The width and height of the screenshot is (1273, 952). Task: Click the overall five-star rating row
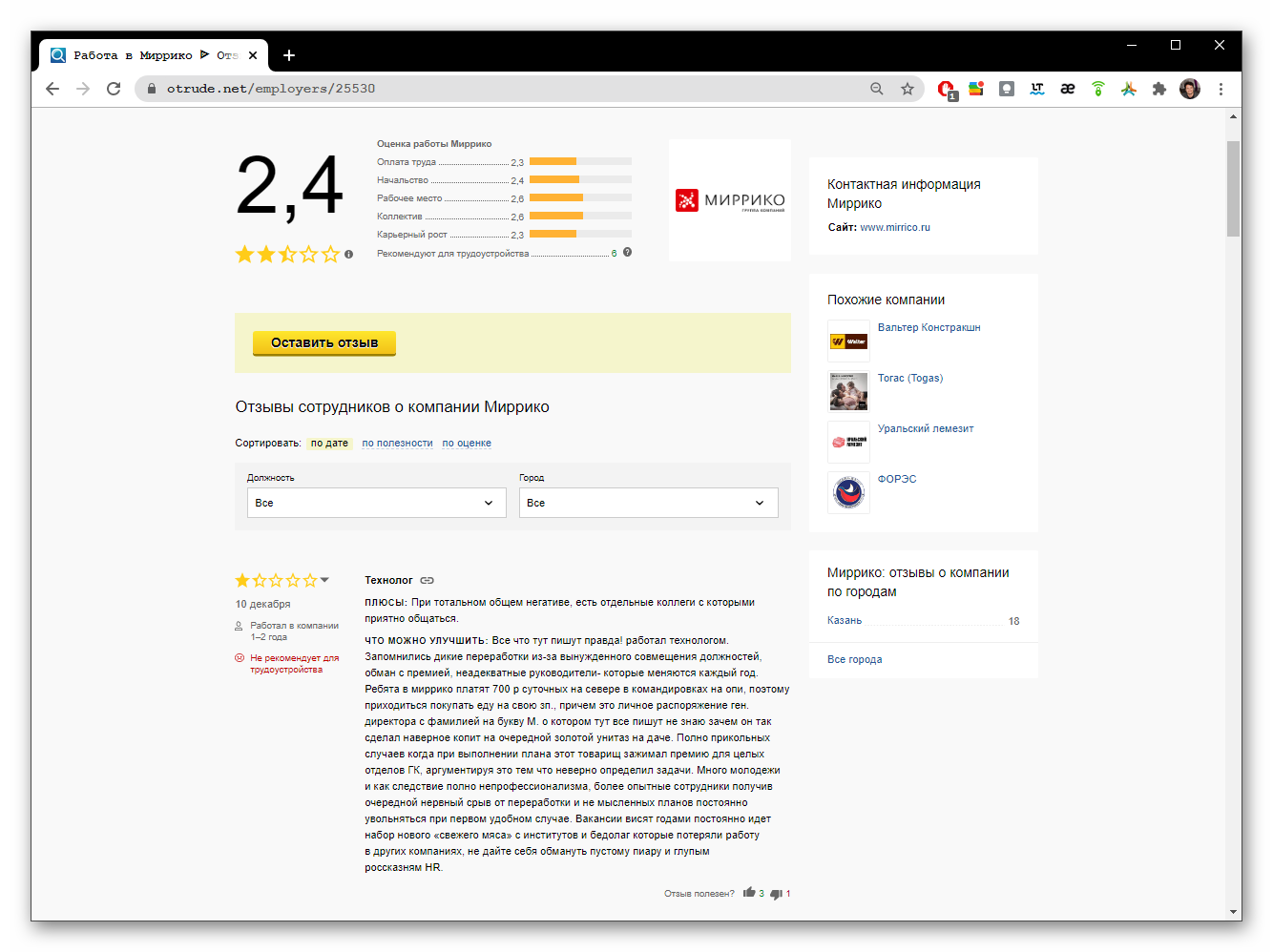[x=287, y=255]
